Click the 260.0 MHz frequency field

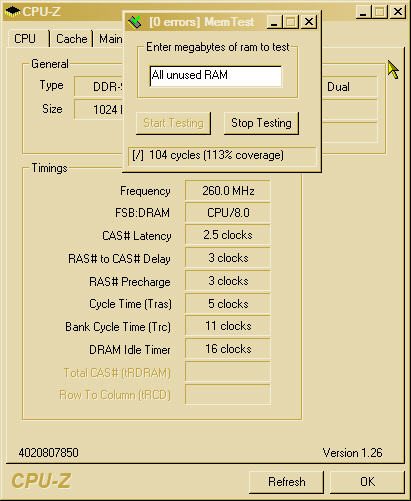(x=228, y=191)
